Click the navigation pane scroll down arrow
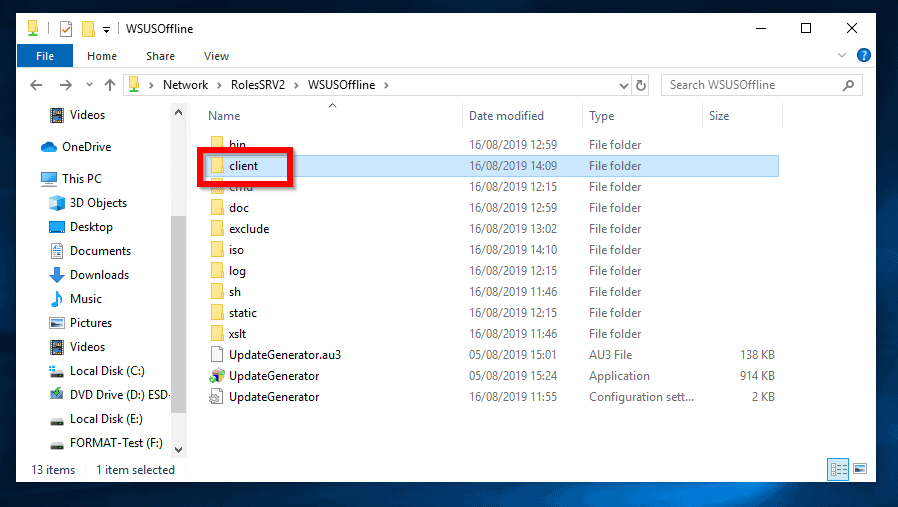 tap(179, 450)
